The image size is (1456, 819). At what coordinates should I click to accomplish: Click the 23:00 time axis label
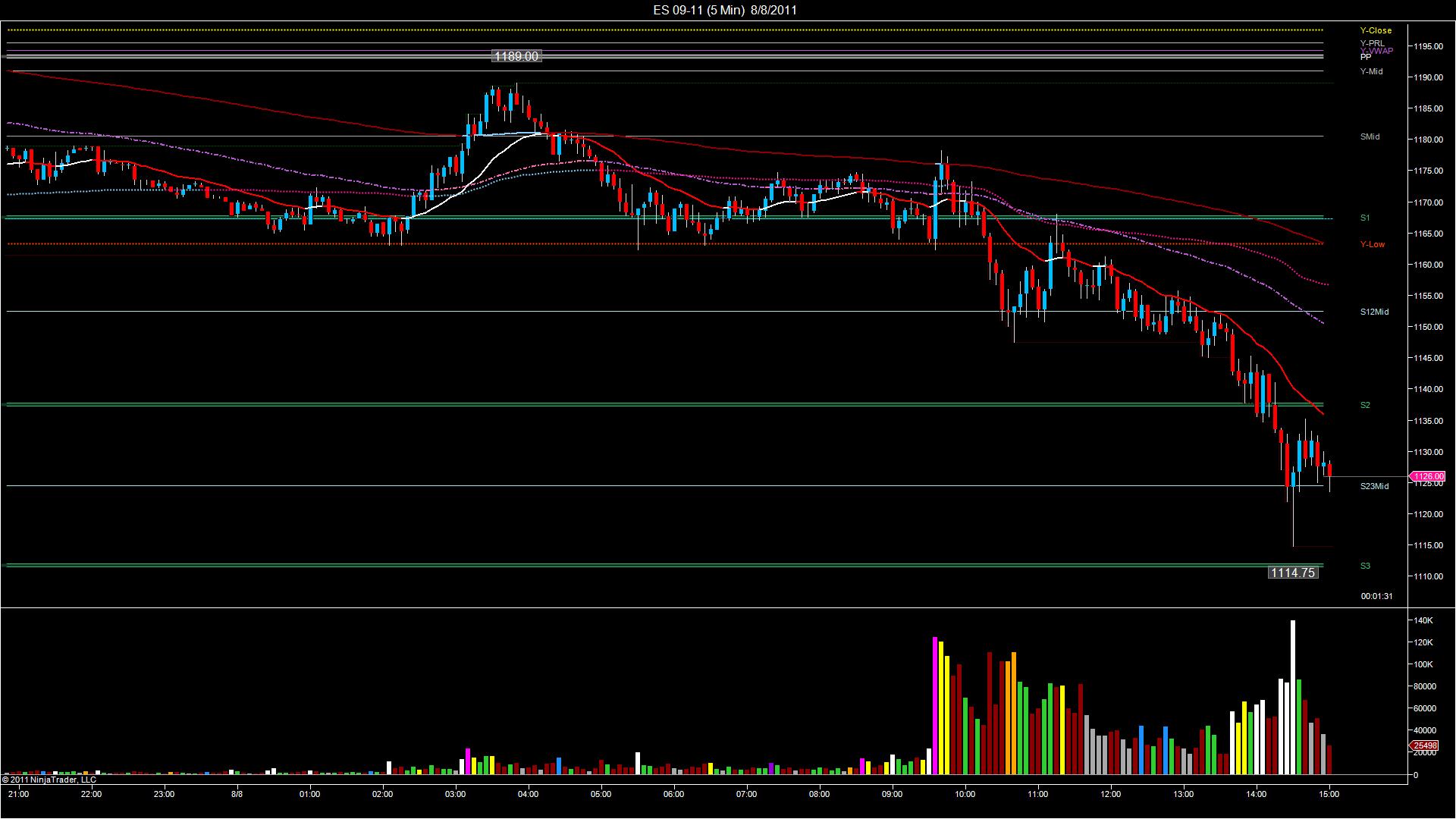pyautogui.click(x=164, y=794)
